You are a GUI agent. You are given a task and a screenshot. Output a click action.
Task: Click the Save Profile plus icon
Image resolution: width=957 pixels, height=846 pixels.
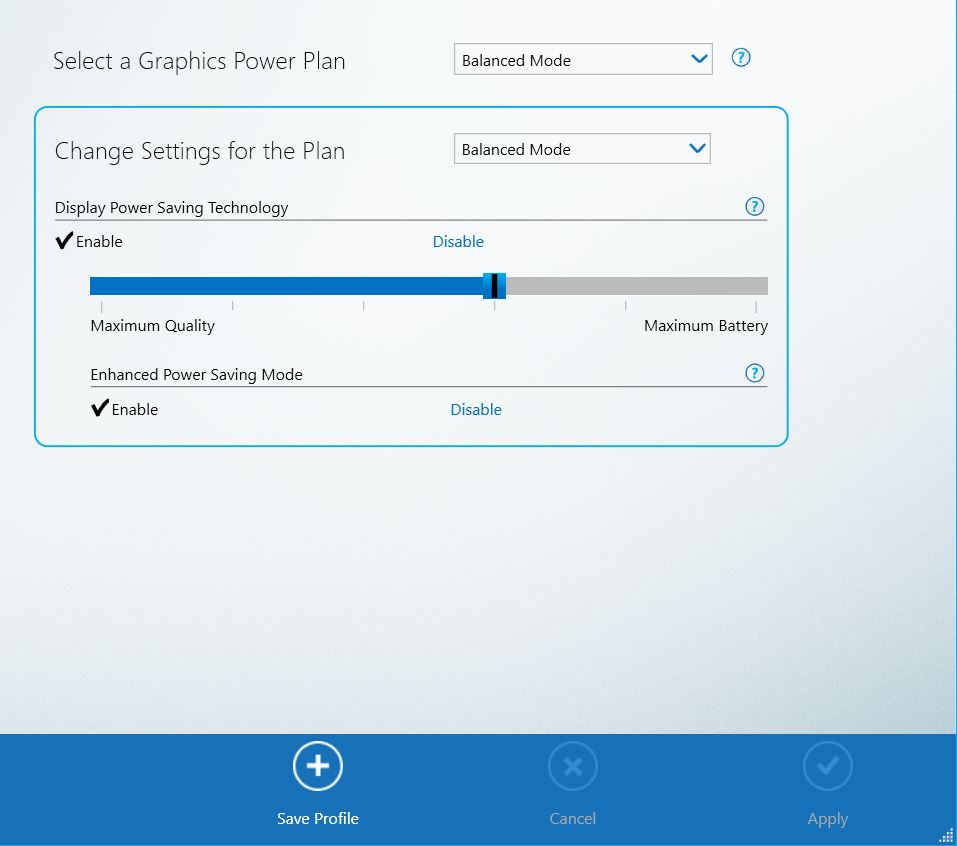pos(317,766)
